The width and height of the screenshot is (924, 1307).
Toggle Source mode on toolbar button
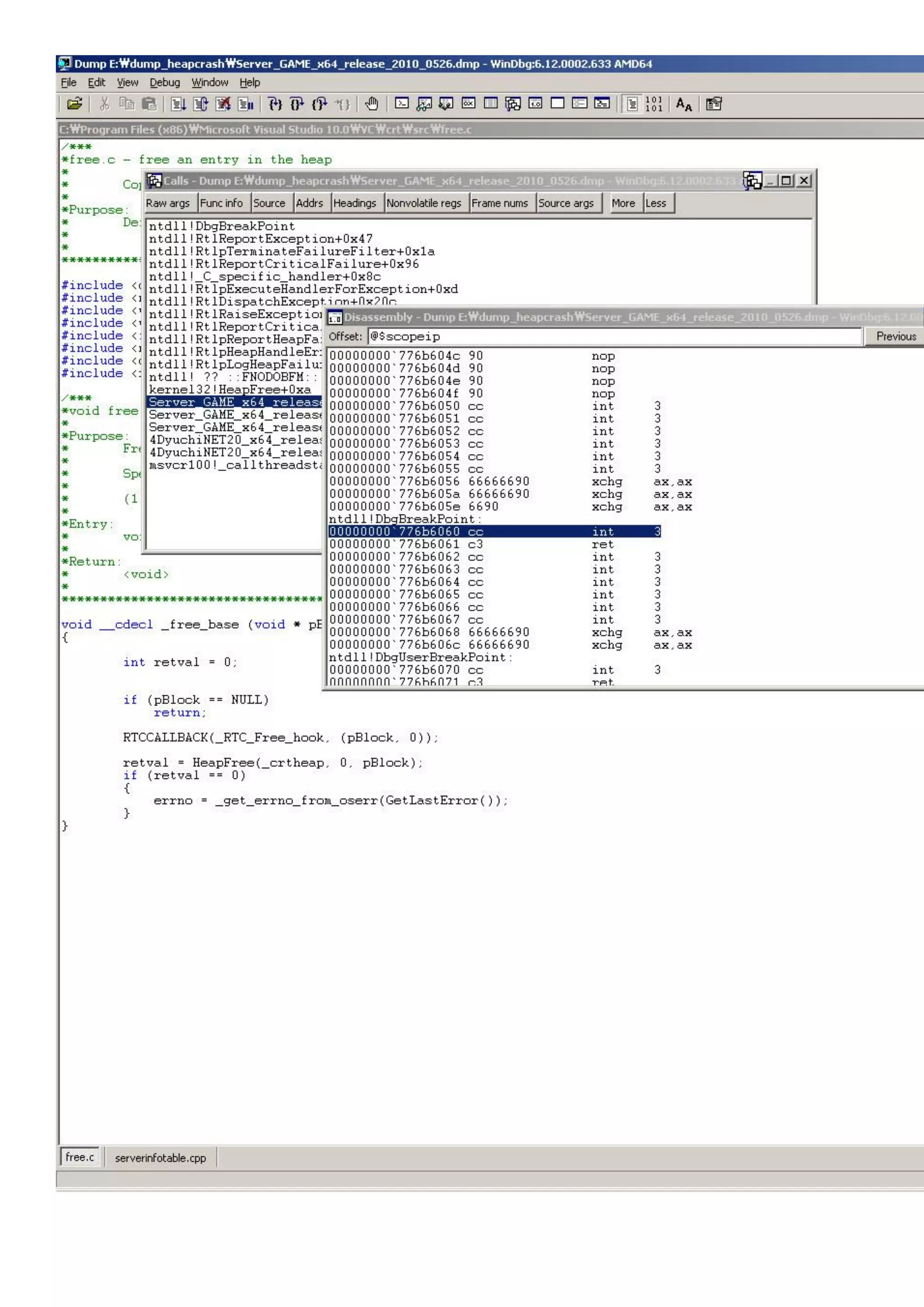[632, 104]
